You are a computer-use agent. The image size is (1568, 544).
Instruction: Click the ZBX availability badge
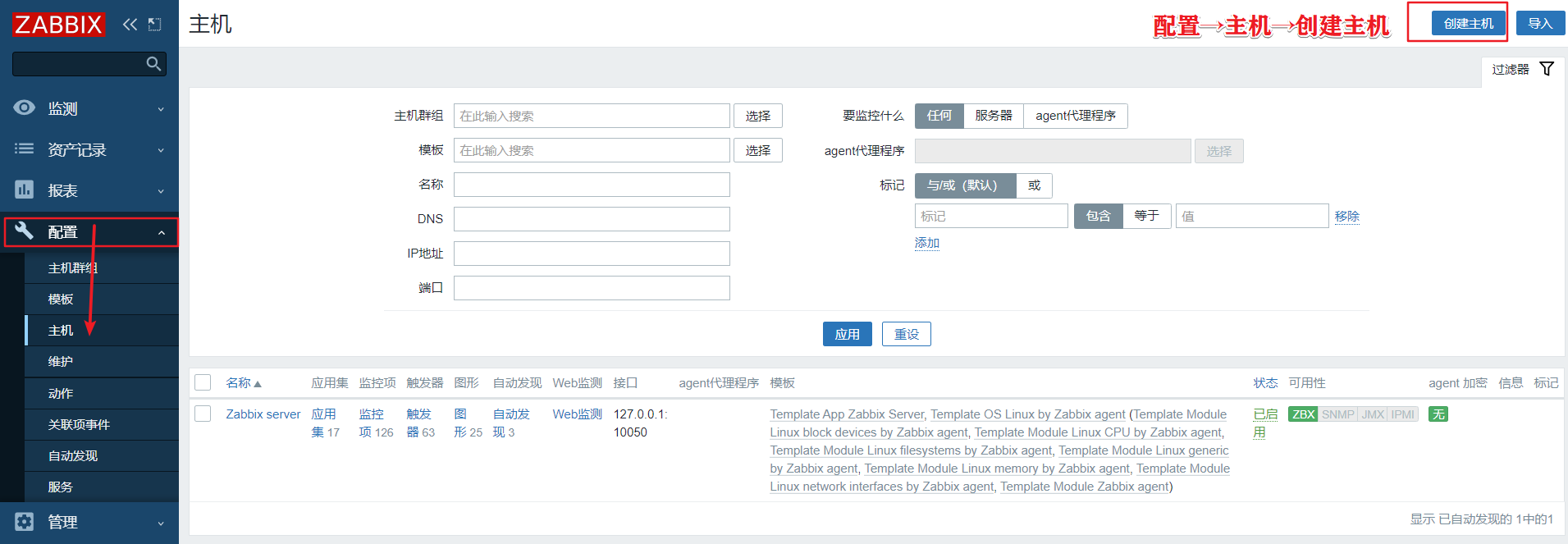(x=1303, y=414)
